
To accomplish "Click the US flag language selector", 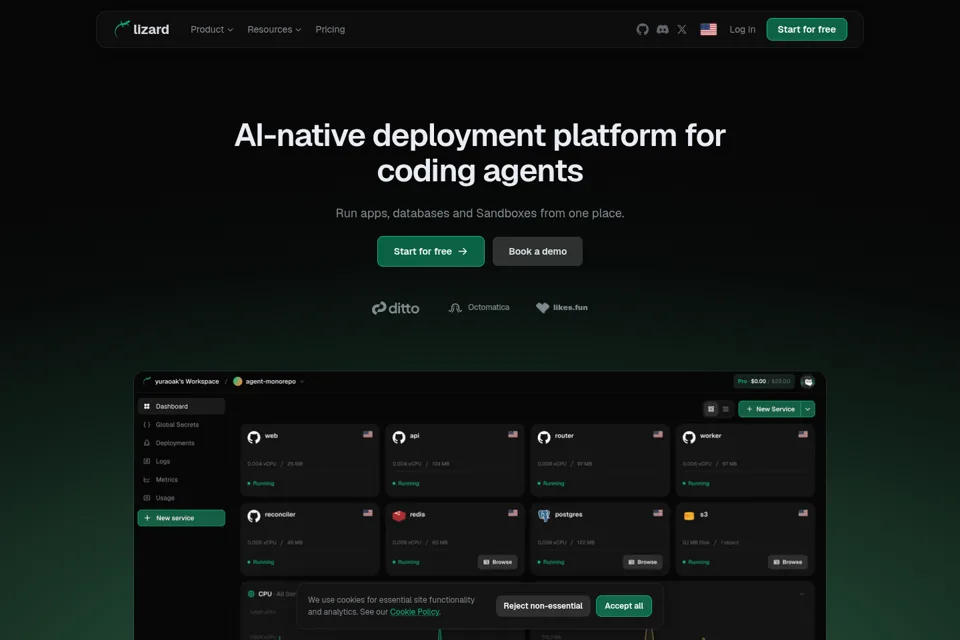I will tap(708, 29).
